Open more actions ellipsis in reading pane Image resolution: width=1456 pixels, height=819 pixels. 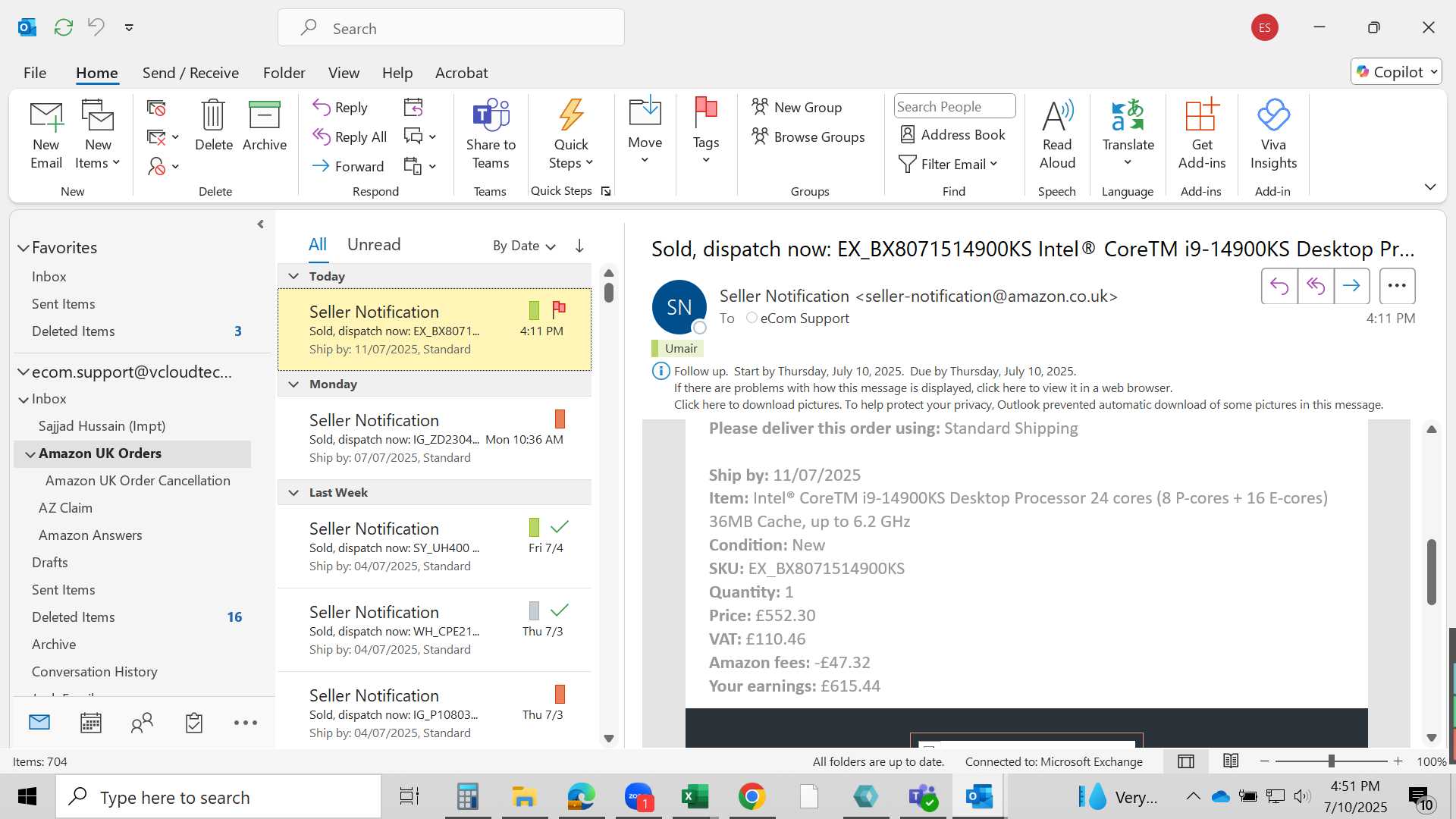point(1397,286)
